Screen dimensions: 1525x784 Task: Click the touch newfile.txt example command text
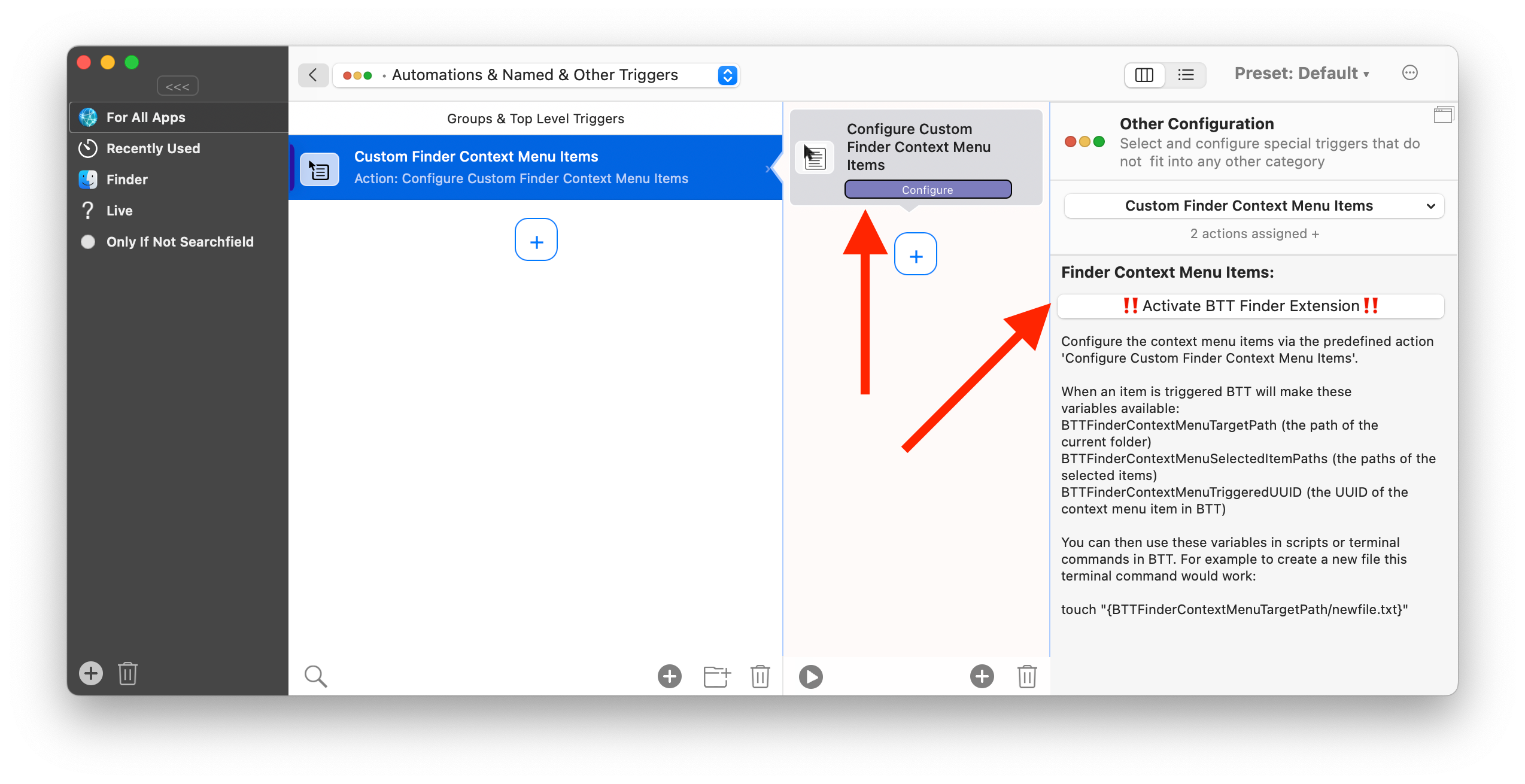(1234, 609)
